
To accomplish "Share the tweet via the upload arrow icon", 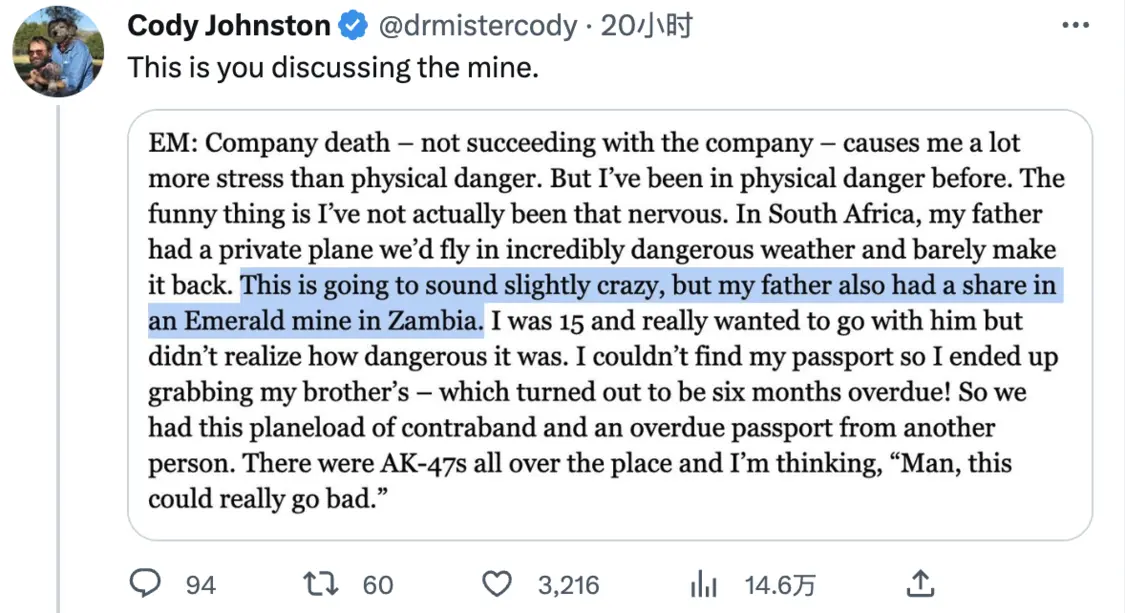I will point(920,583).
